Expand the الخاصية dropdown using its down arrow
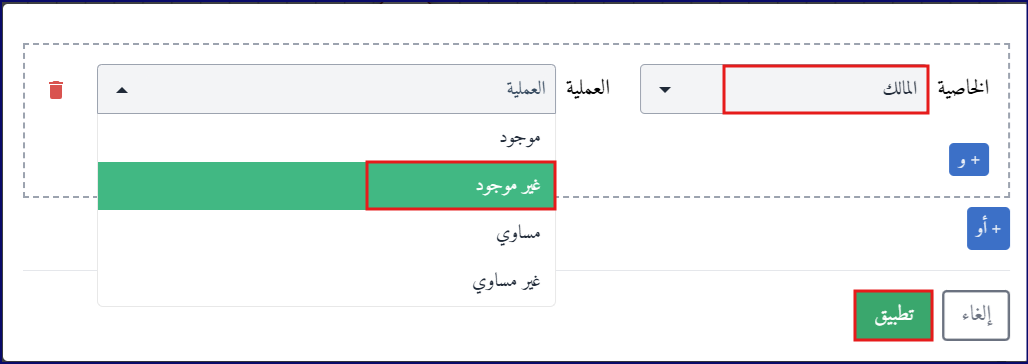This screenshot has width=1028, height=364. coord(664,90)
